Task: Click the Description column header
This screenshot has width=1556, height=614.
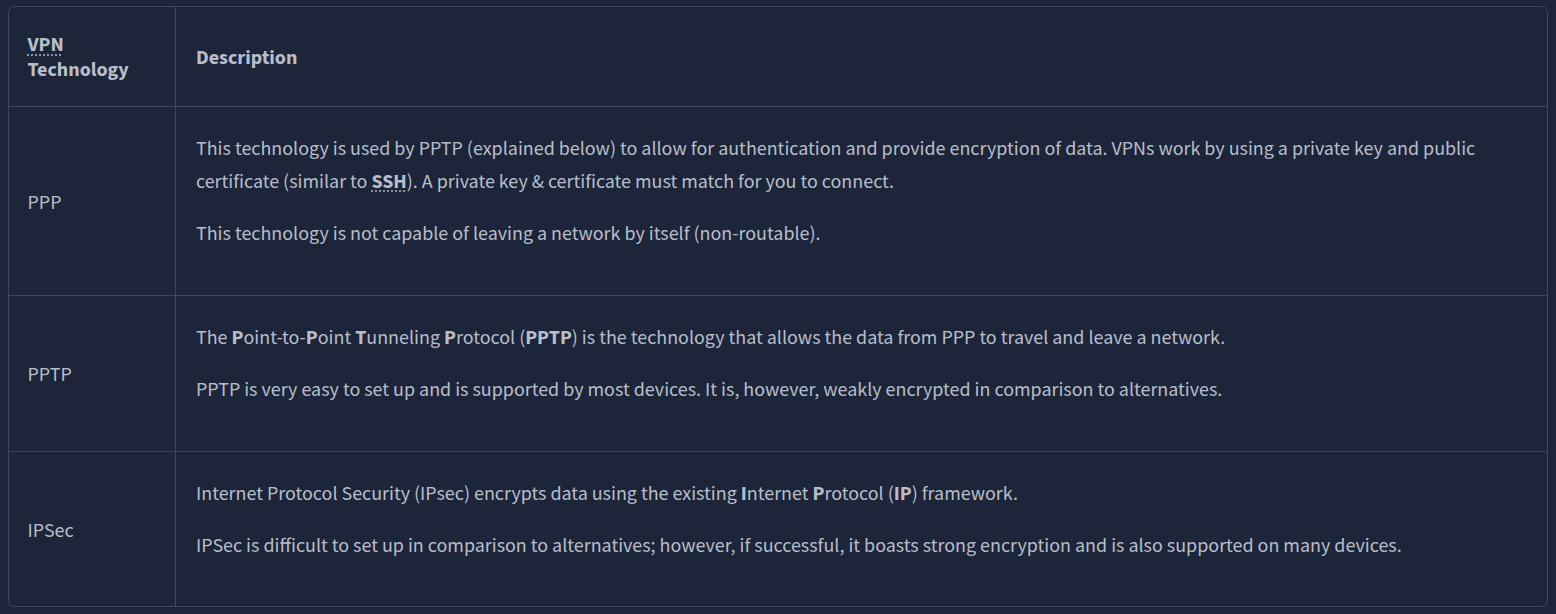Action: (246, 57)
